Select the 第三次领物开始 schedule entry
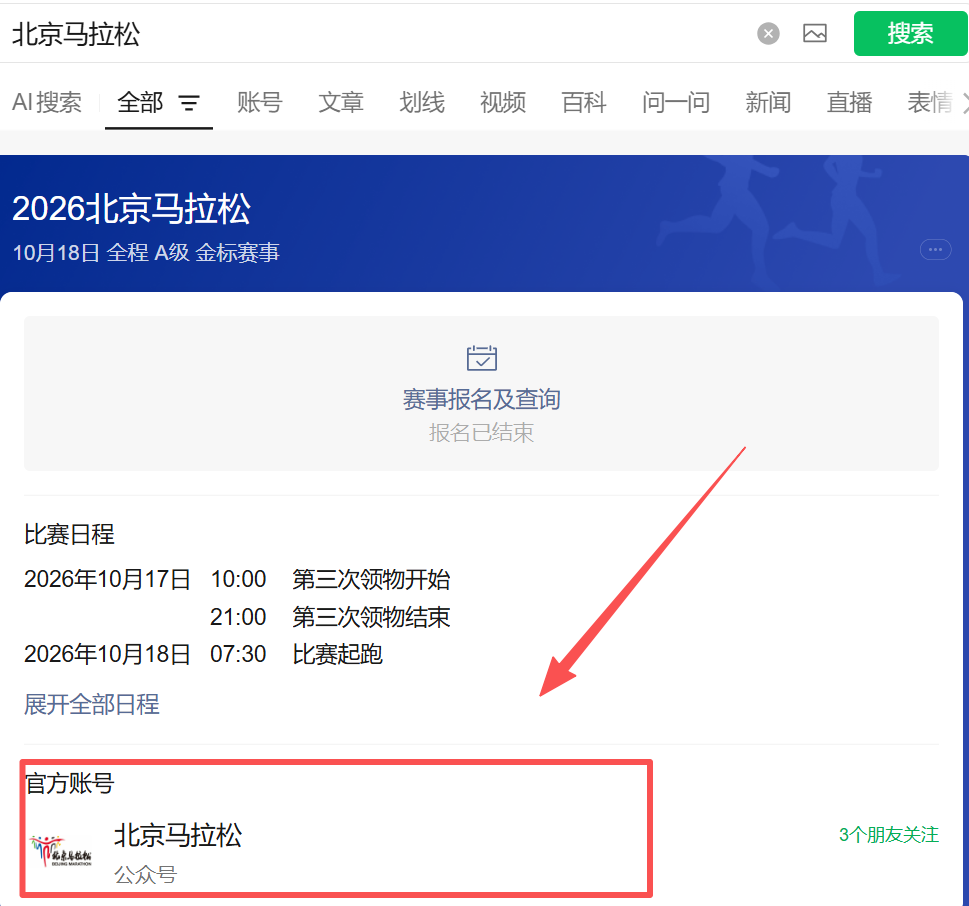 pos(371,580)
